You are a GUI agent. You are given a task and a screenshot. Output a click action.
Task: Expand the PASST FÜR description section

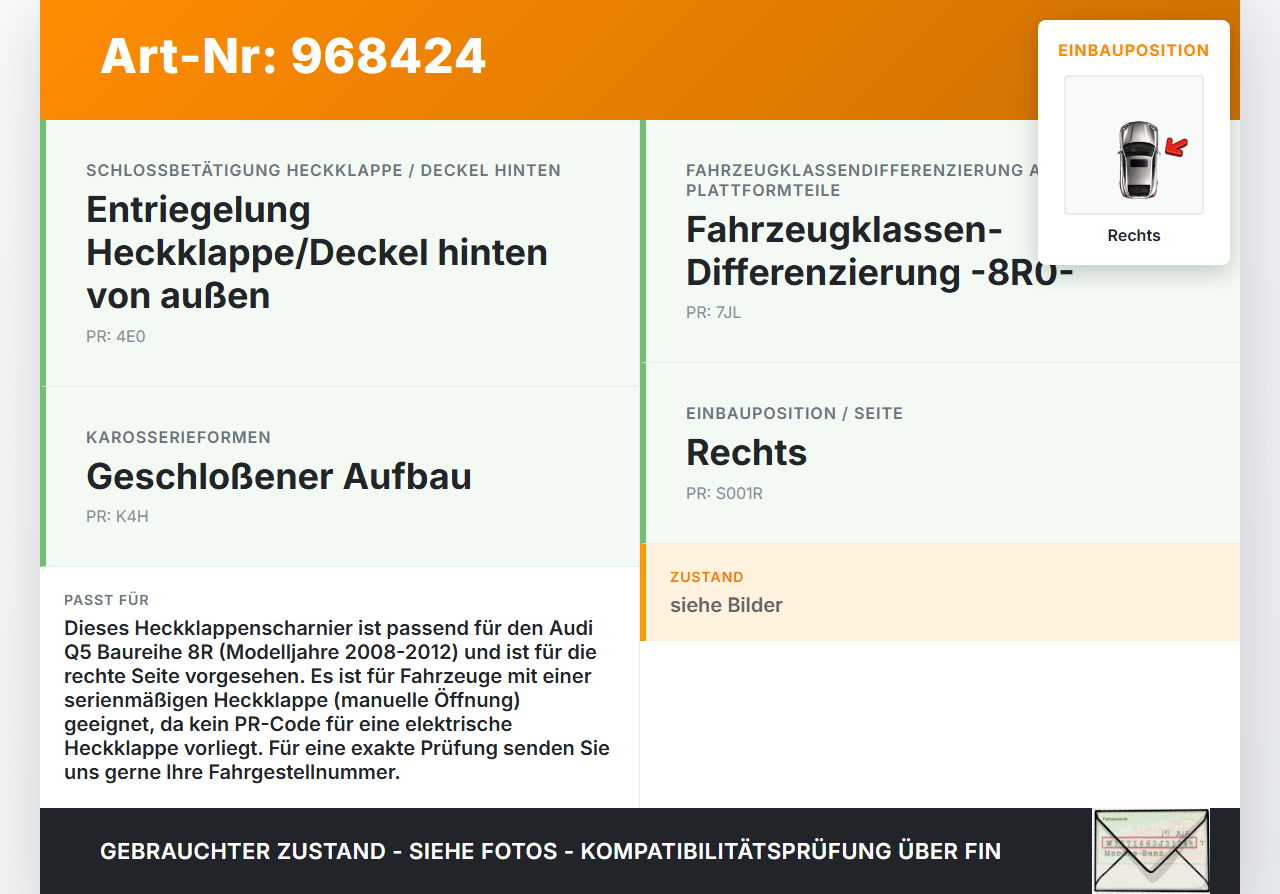[x=106, y=600]
